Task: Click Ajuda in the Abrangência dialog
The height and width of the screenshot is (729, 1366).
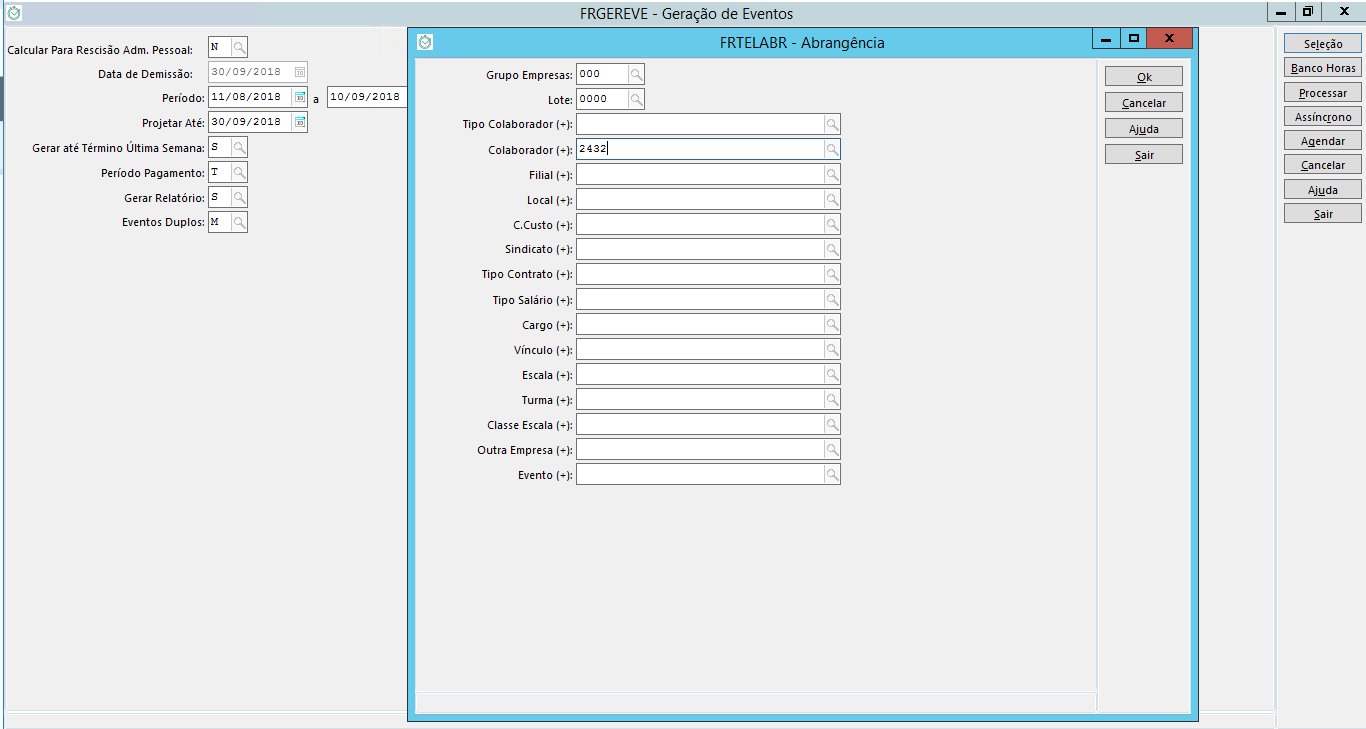Action: 1143,129
